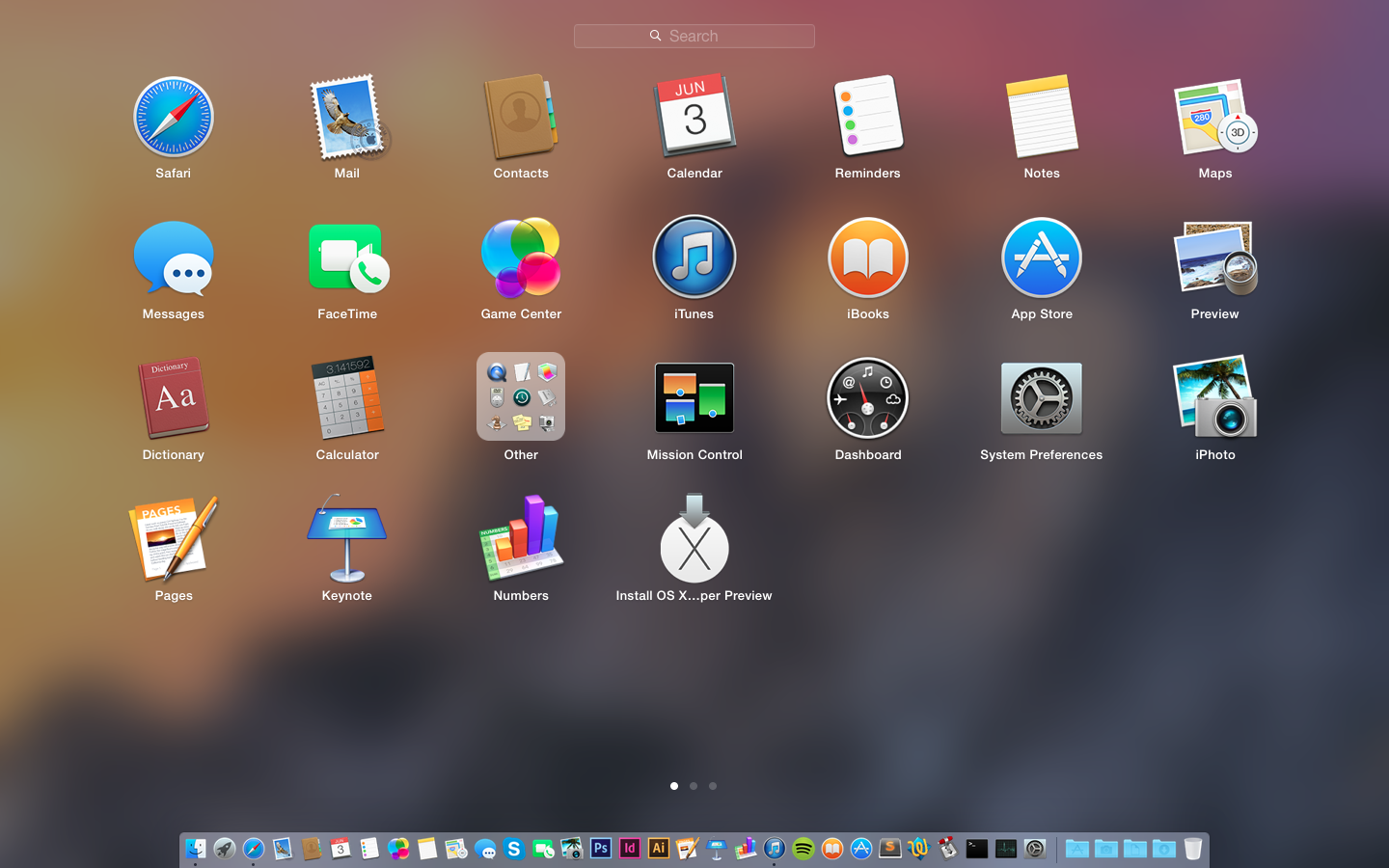Click the Install OS X Preview installer
The image size is (1389, 868).
[x=694, y=539]
